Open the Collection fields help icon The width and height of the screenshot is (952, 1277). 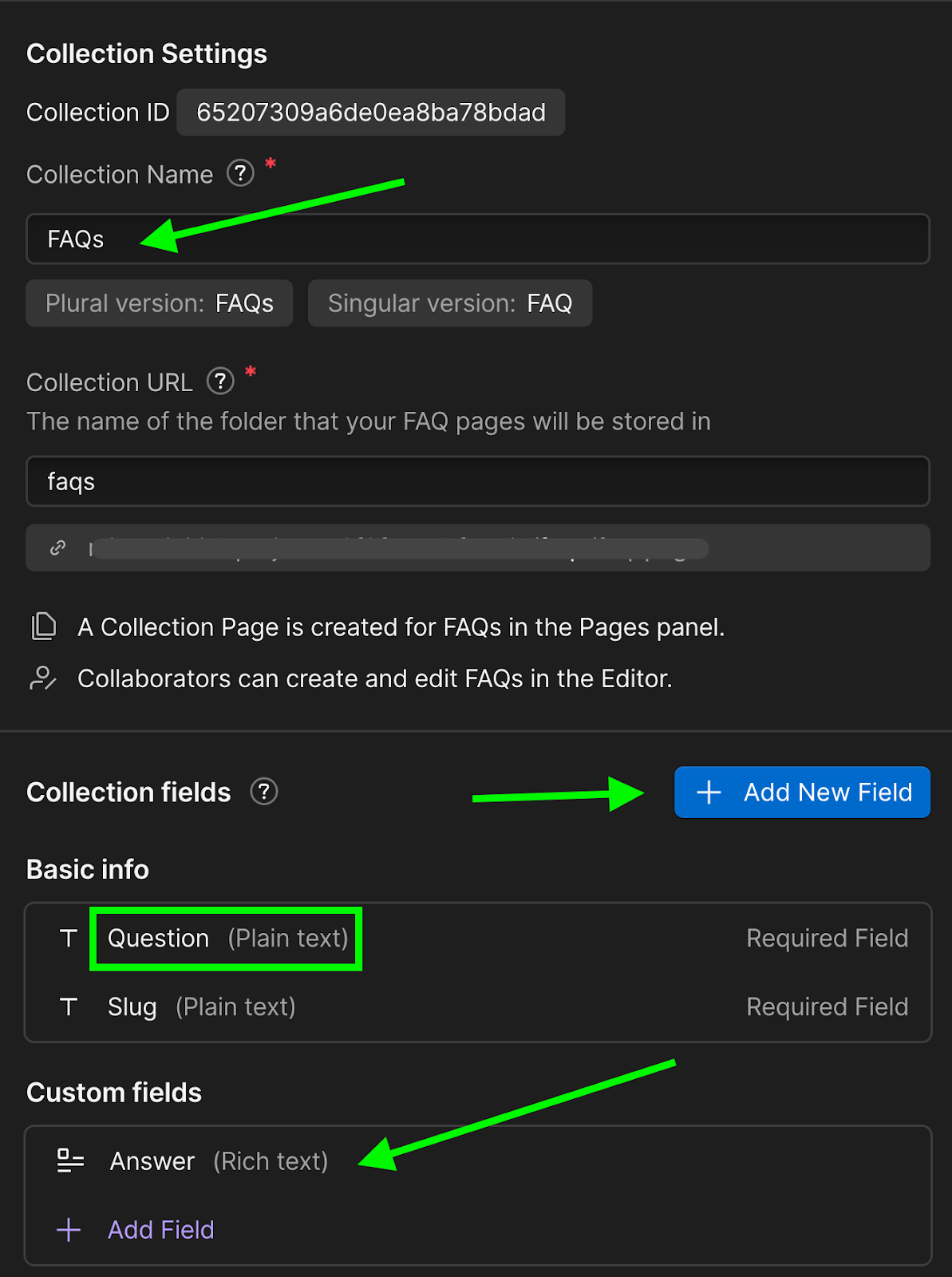pos(264,792)
